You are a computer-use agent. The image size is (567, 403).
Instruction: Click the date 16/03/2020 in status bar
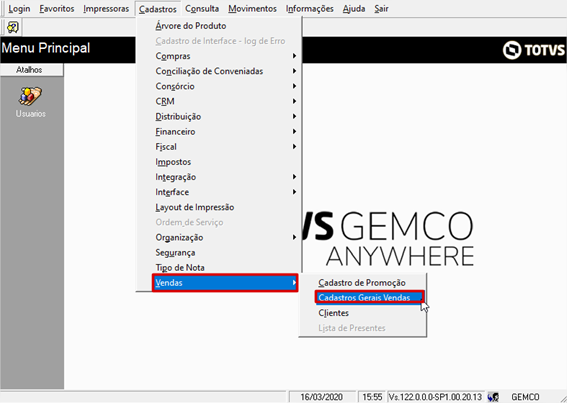(x=321, y=397)
